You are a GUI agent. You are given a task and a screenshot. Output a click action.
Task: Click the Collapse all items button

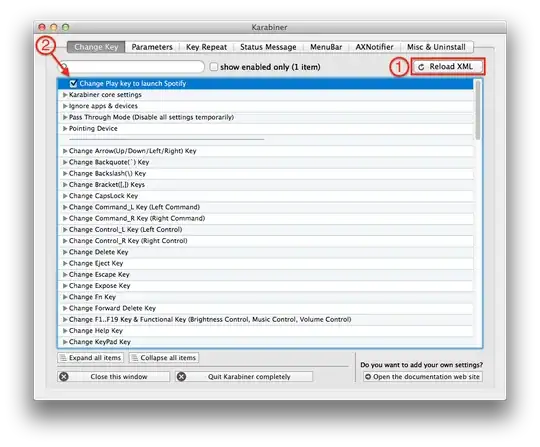164,358
